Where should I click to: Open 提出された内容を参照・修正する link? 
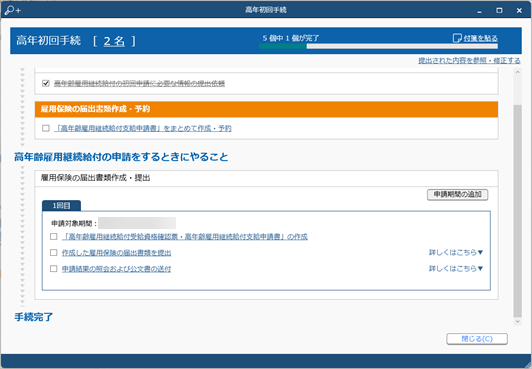coord(469,60)
